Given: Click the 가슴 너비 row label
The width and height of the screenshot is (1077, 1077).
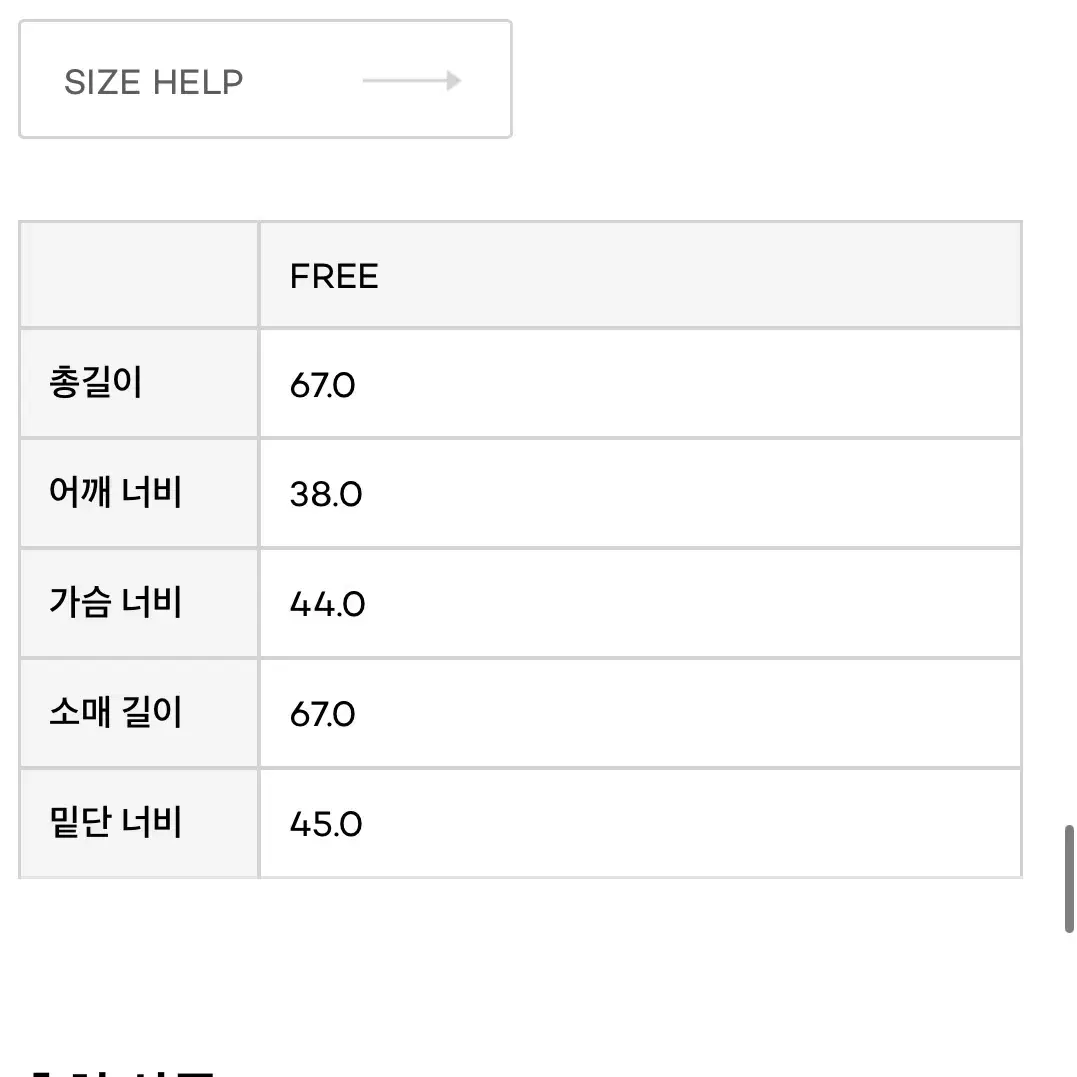Looking at the screenshot, I should click(115, 602).
